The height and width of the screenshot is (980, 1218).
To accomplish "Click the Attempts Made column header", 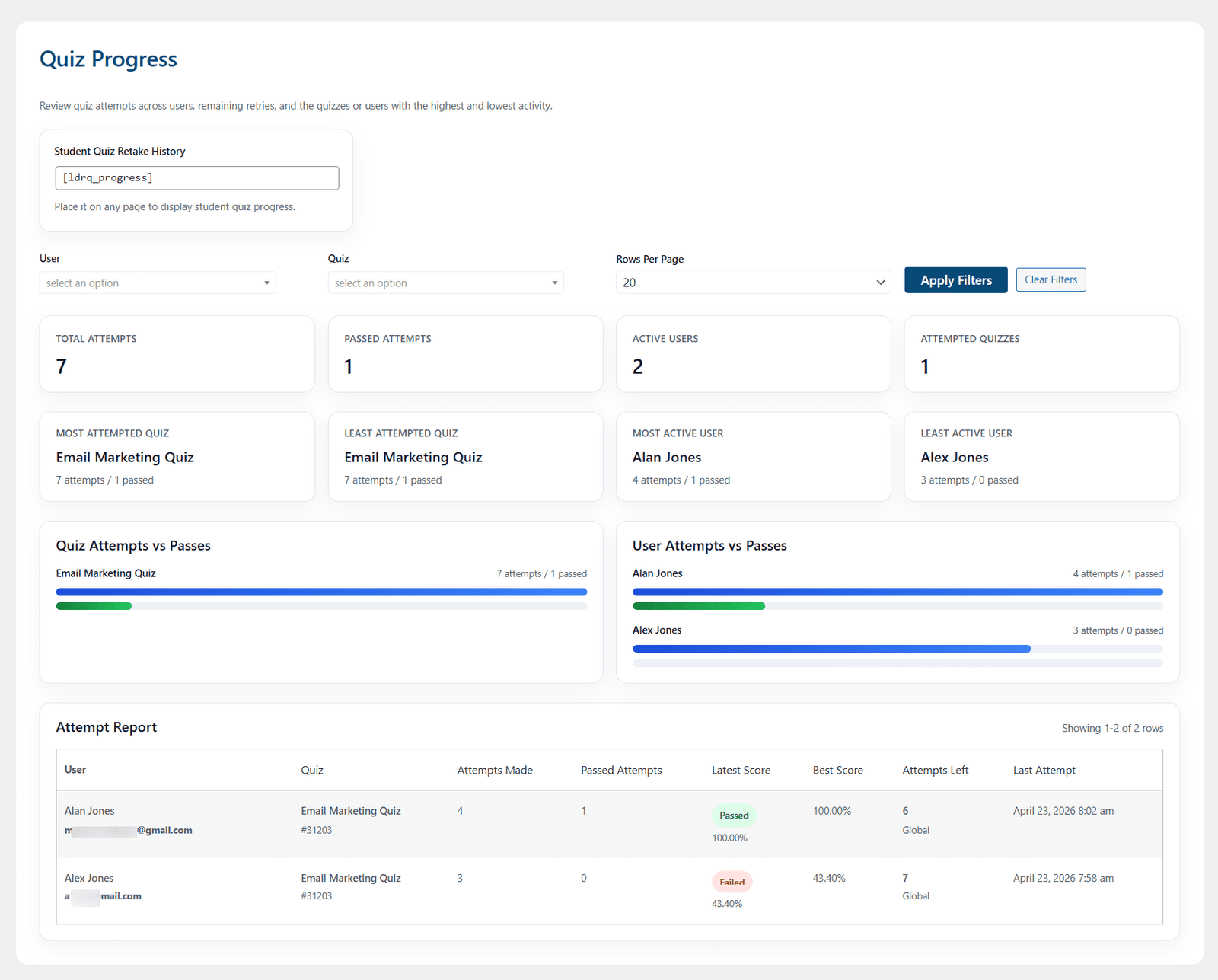I will (x=495, y=770).
